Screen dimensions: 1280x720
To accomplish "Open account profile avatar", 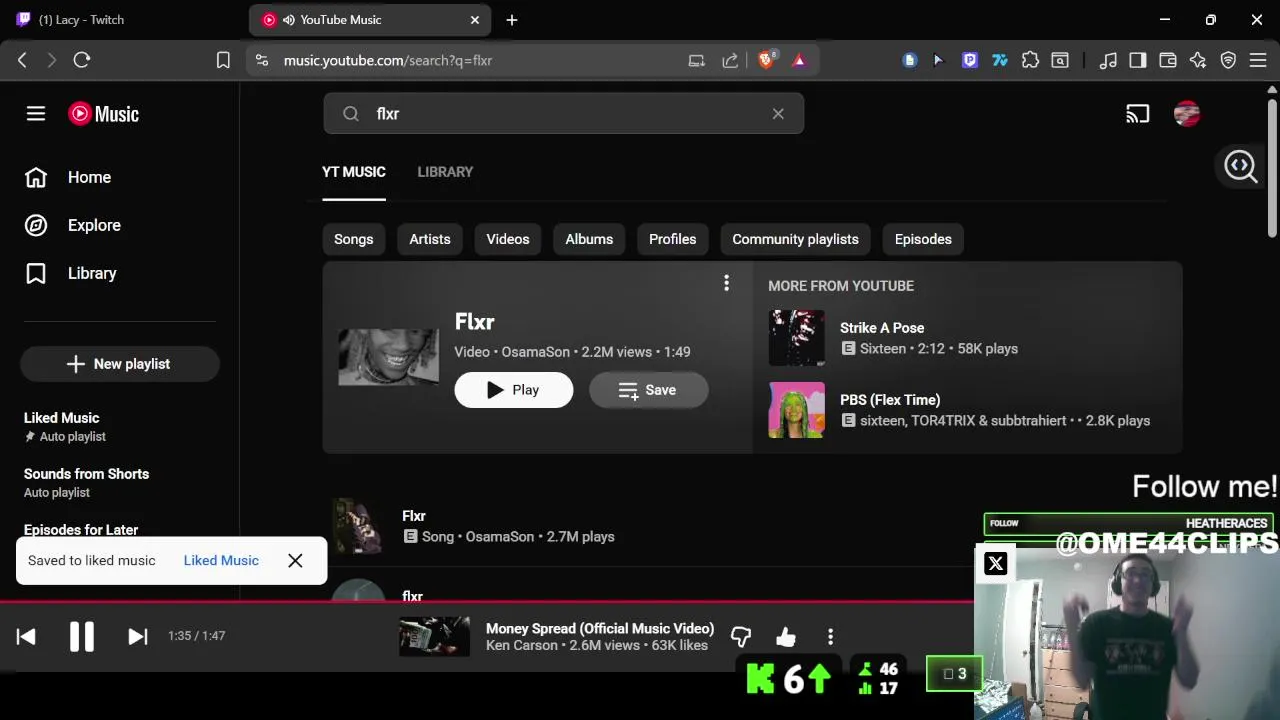I will pos(1187,114).
